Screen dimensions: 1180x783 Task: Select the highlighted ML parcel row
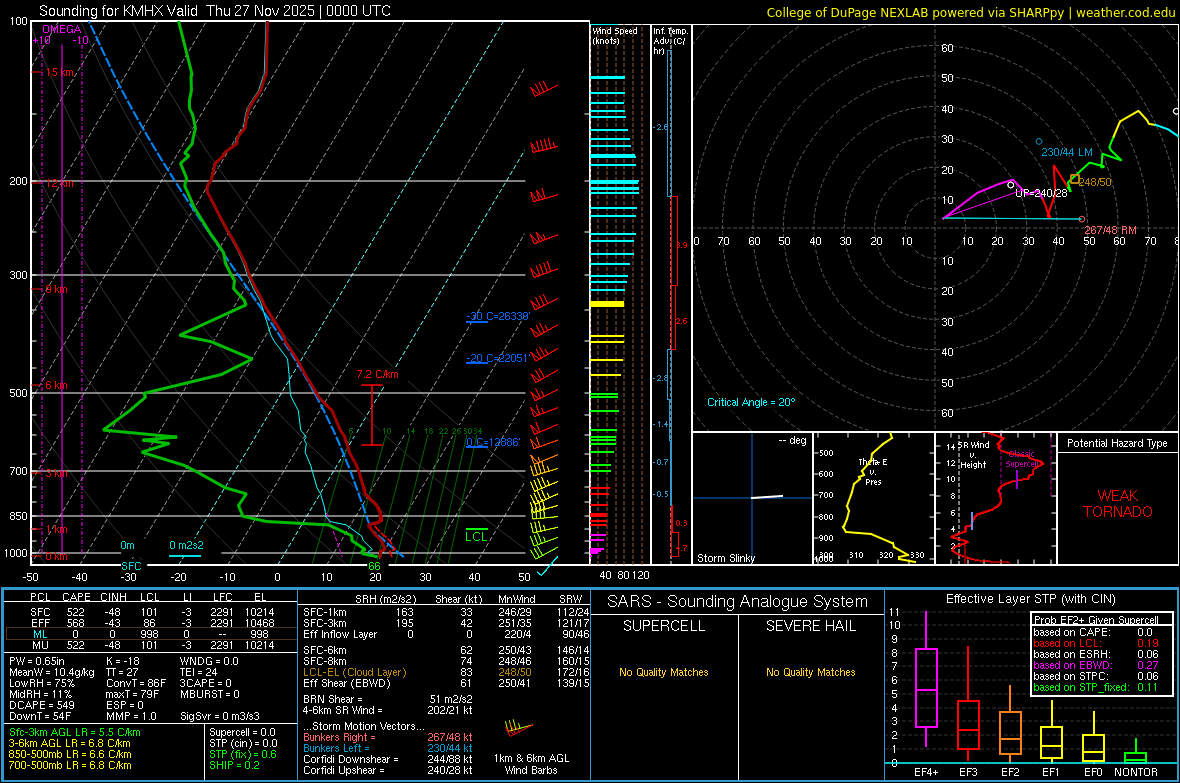151,634
